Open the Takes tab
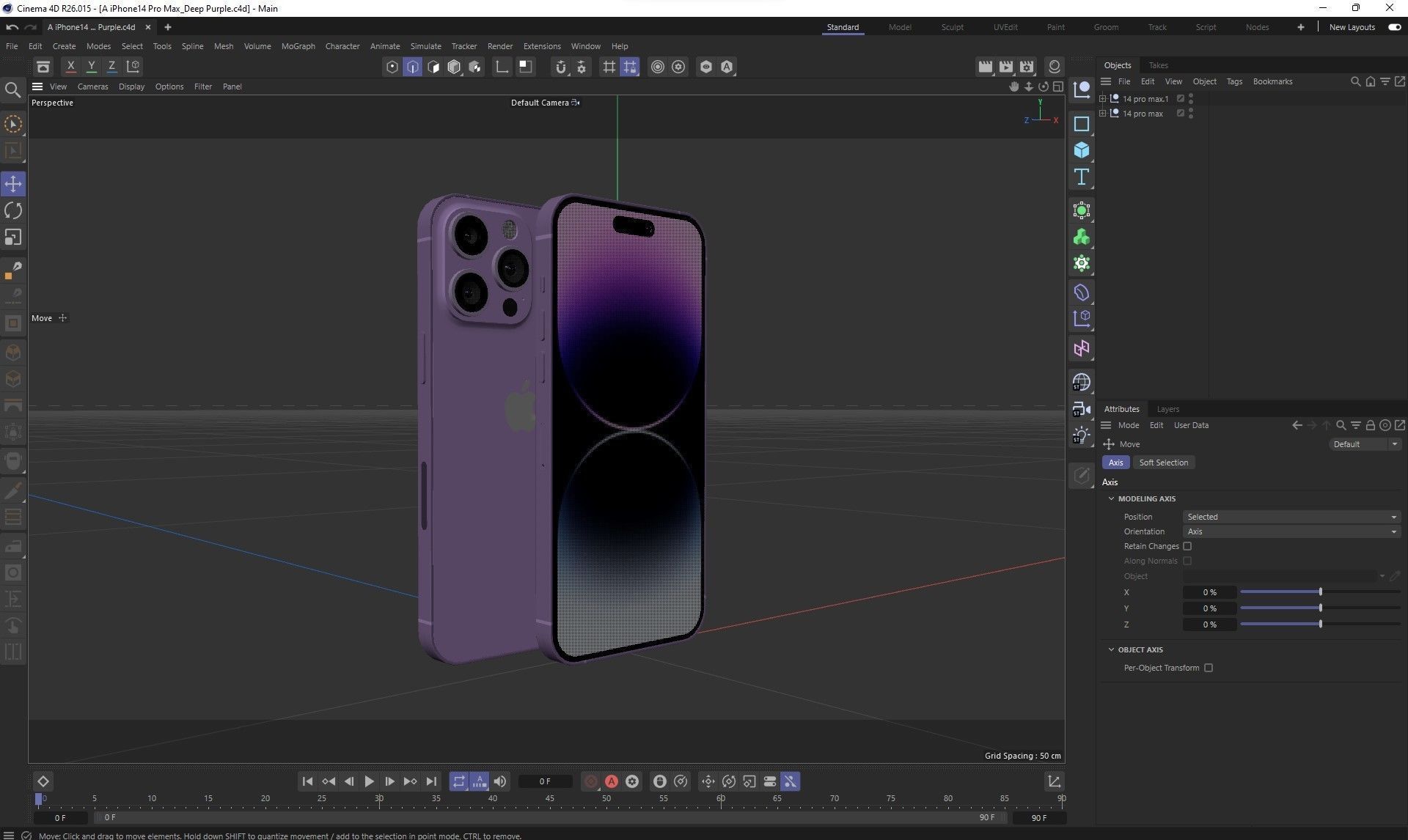 (1159, 65)
